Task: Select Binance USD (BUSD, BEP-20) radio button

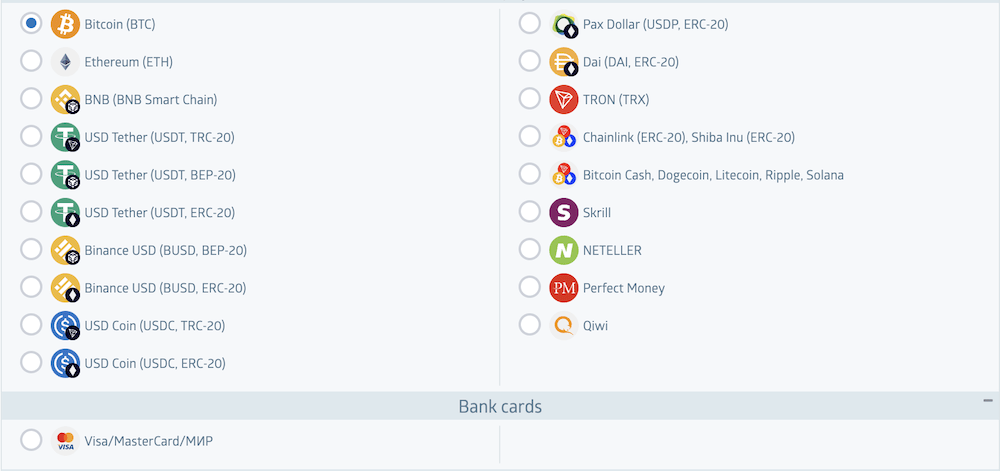Action: coord(31,250)
